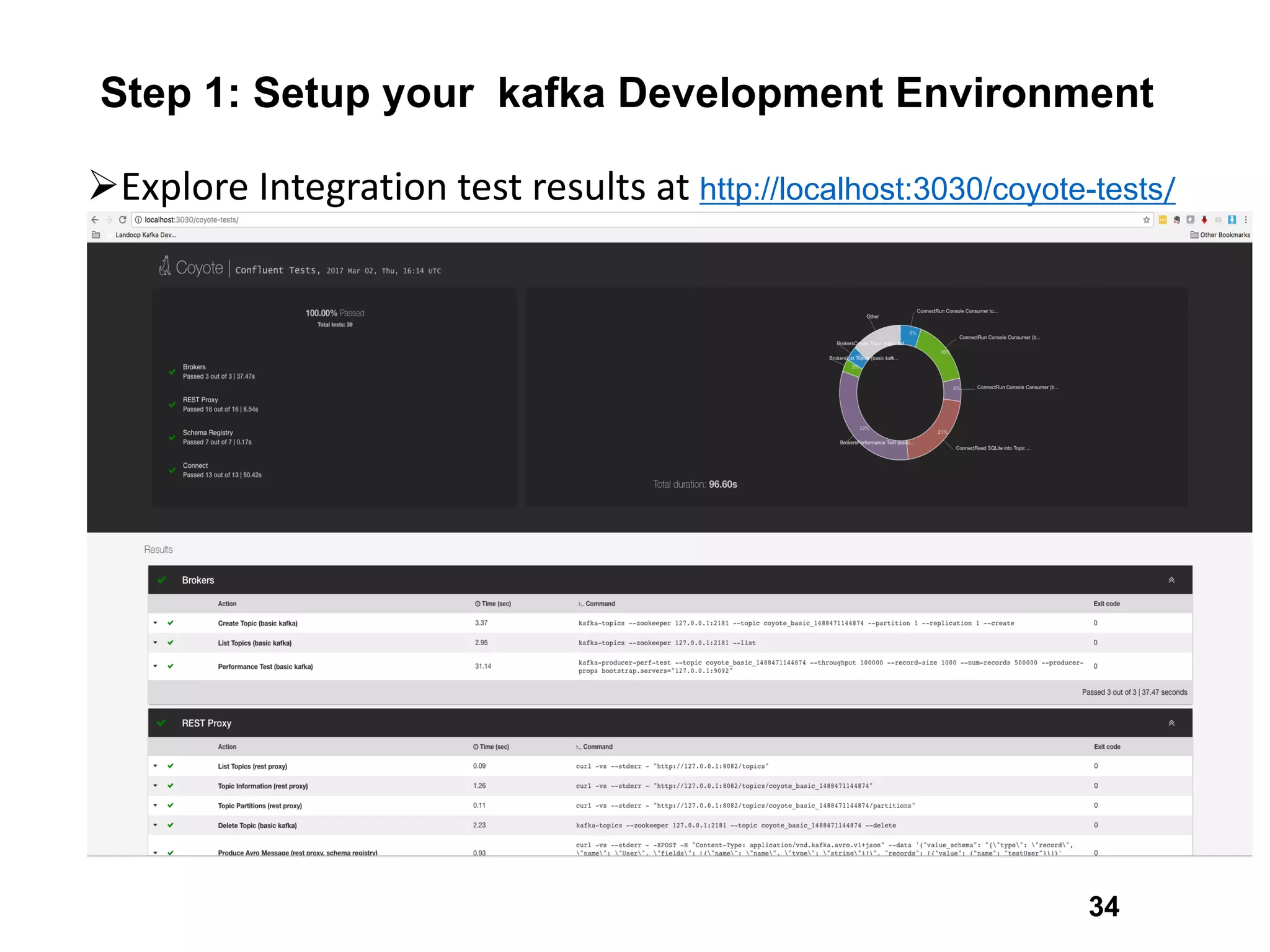The image size is (1270, 952).
Task: Click the red down-arrow extension icon
Action: (1204, 219)
